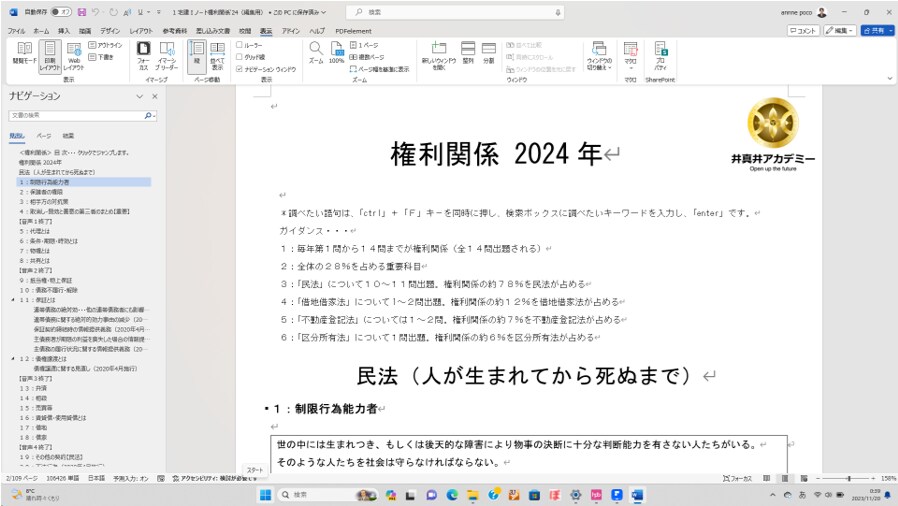Open the File (ファイル) menu

coord(16,31)
